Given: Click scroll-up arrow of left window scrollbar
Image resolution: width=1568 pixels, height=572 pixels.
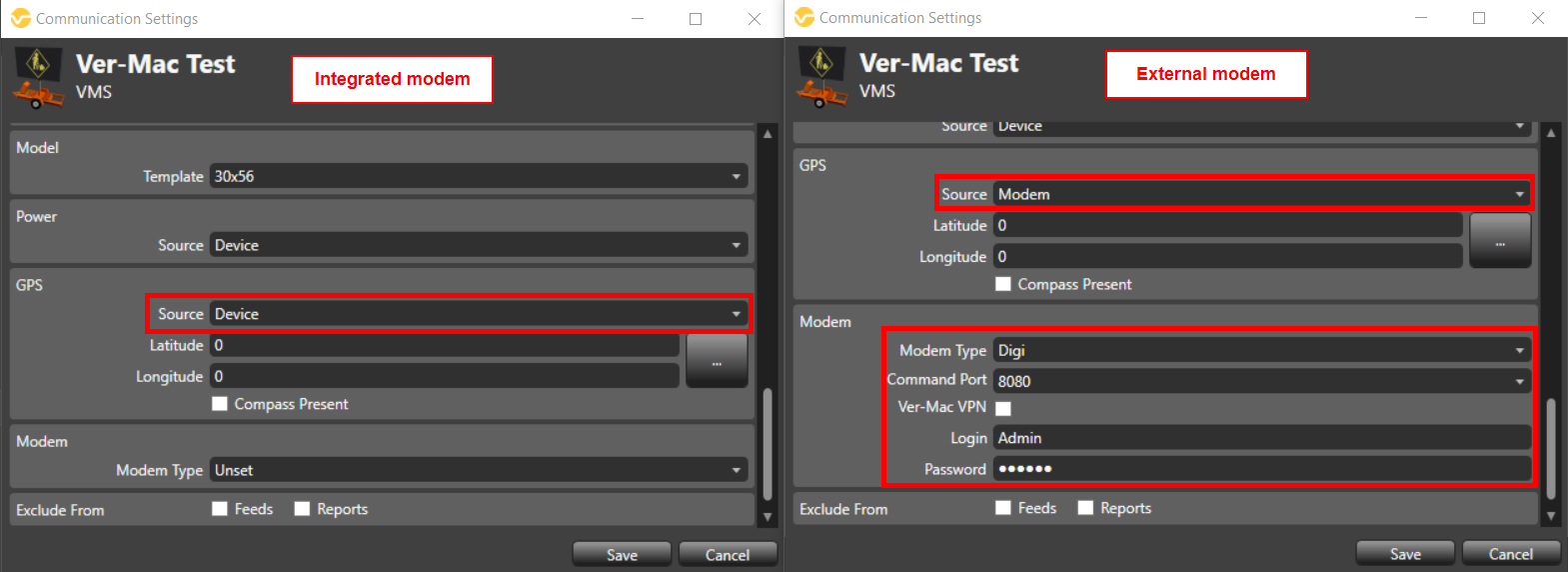Looking at the screenshot, I should point(768,133).
